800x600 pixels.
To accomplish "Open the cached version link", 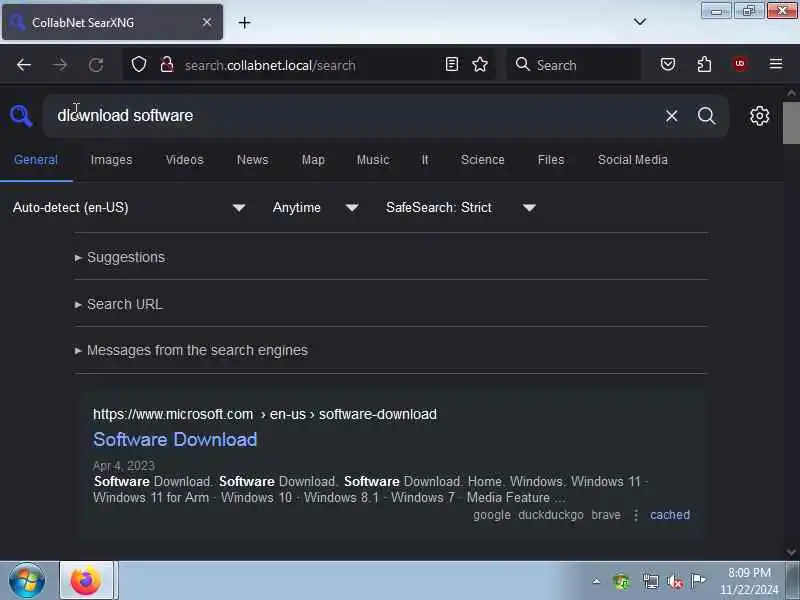I will (670, 515).
